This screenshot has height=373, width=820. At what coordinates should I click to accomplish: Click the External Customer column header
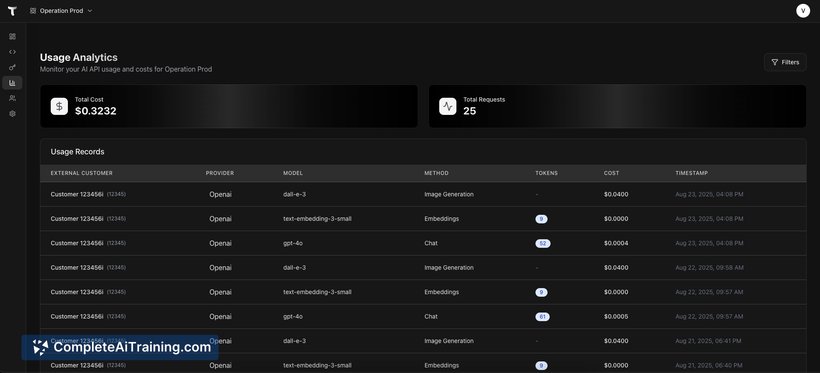[x=82, y=173]
